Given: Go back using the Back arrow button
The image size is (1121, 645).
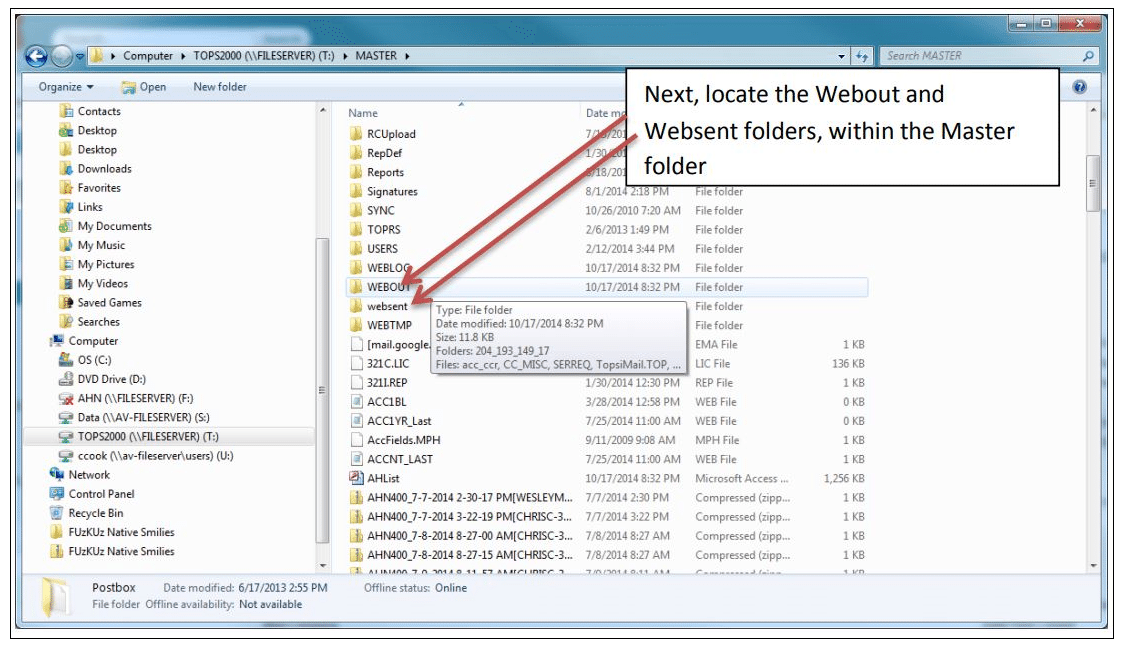Looking at the screenshot, I should (x=36, y=56).
